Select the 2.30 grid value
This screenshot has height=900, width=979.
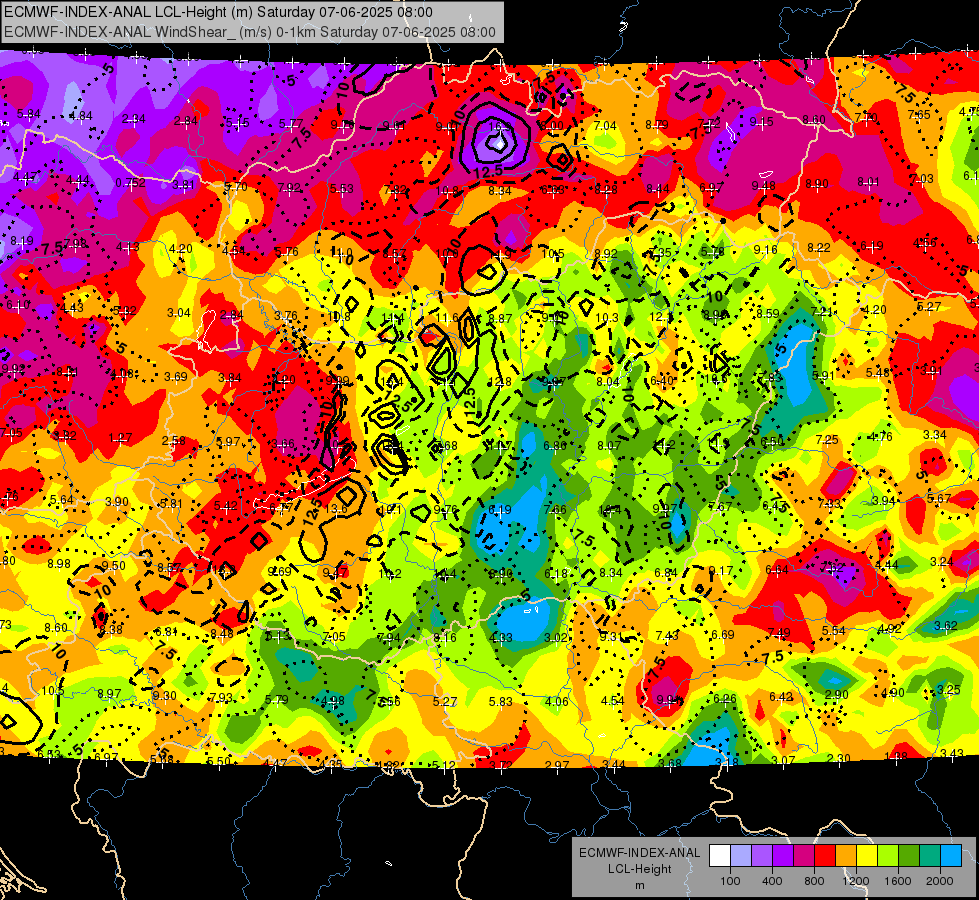point(839,758)
